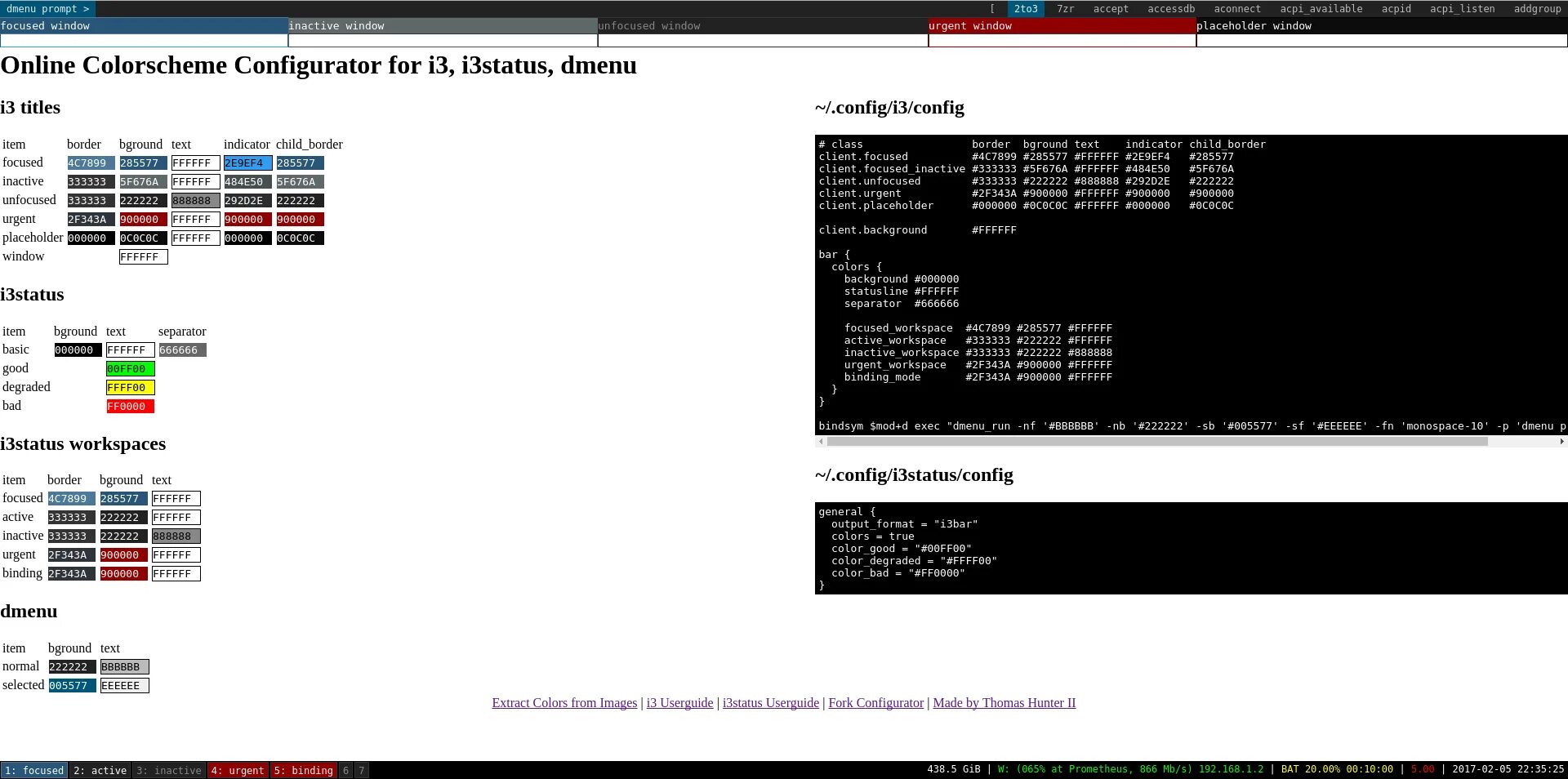This screenshot has width=1568, height=779.
Task: Edit the workspaces urgent text swatch FFFFFF
Action: coord(176,555)
